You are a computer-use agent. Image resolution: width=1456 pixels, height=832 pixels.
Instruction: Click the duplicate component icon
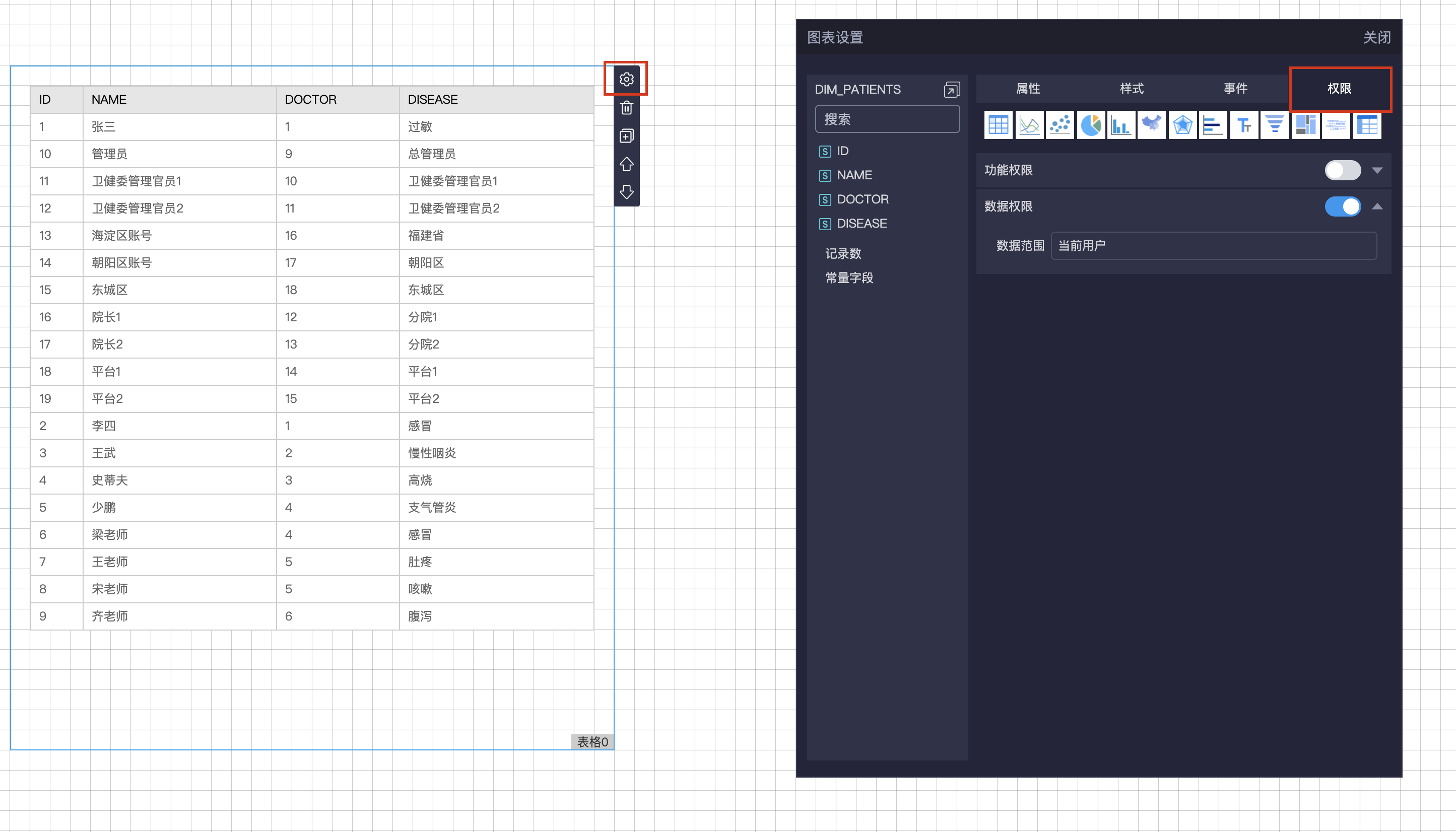pyautogui.click(x=627, y=136)
